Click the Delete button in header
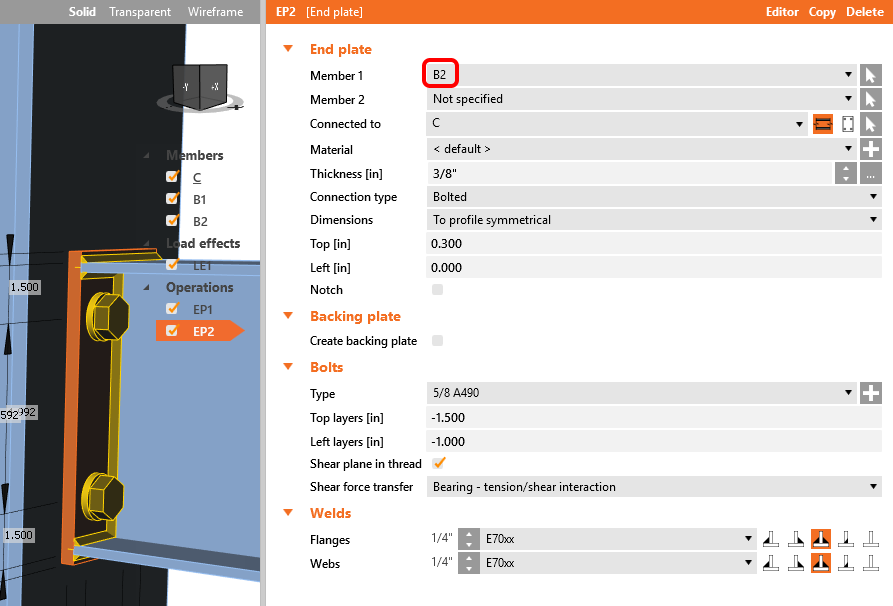Screen dimensions: 893x606 tap(864, 12)
